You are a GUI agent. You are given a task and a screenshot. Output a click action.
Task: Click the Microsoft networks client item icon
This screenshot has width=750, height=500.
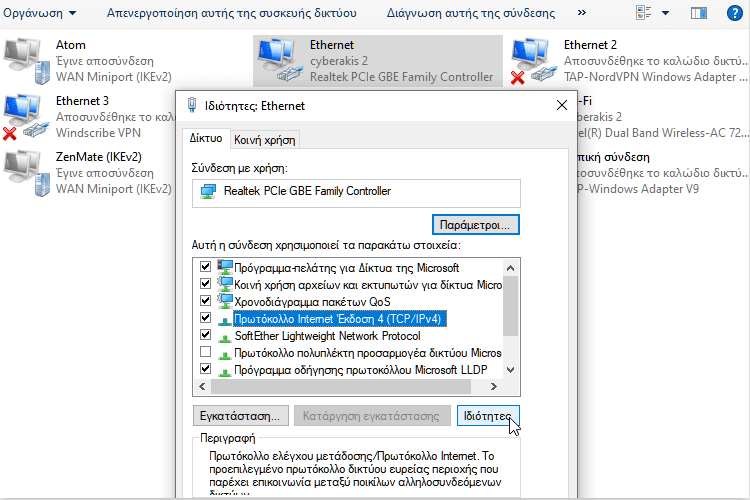tap(225, 267)
